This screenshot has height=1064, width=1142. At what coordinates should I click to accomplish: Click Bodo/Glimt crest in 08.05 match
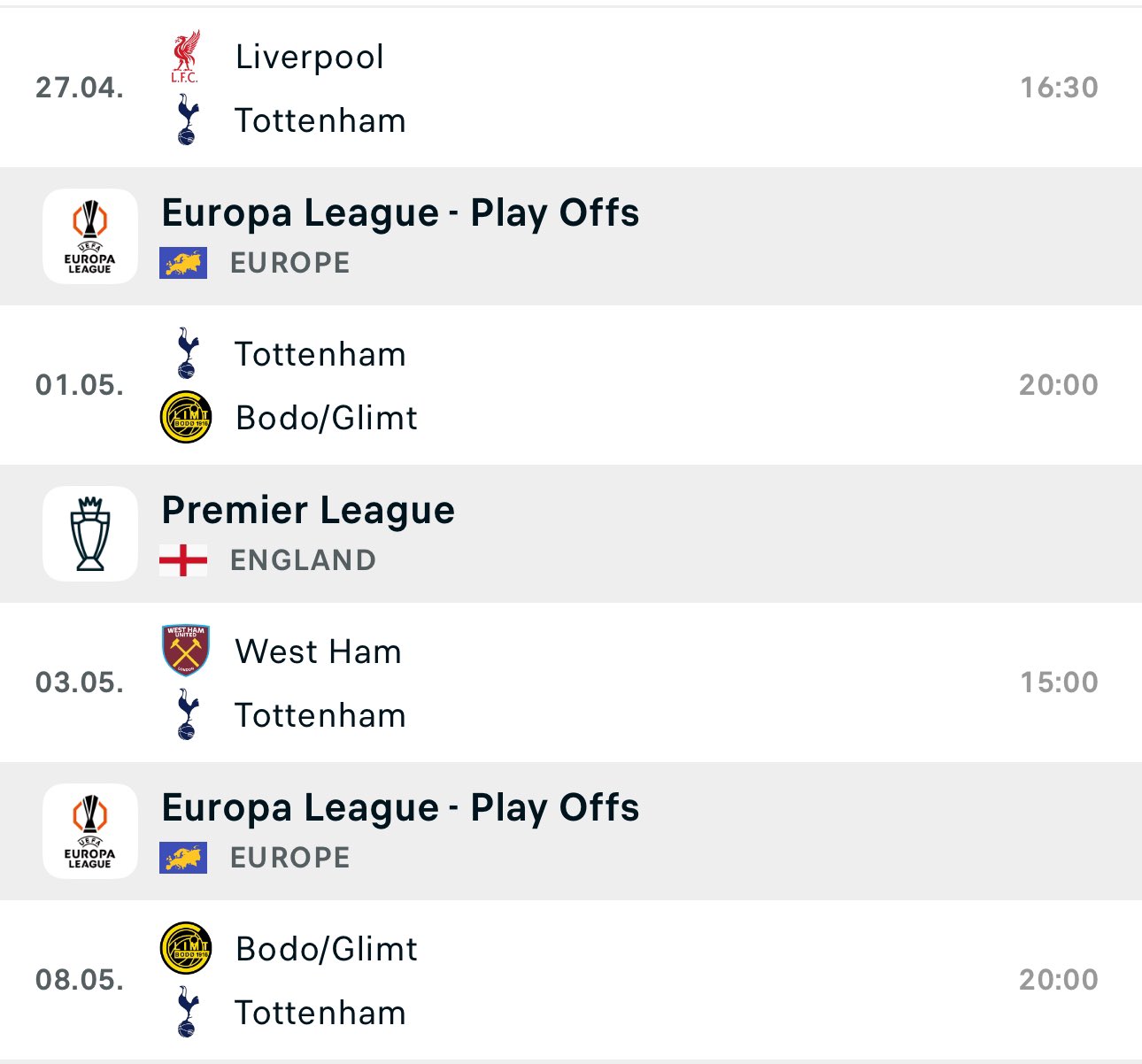click(x=186, y=949)
